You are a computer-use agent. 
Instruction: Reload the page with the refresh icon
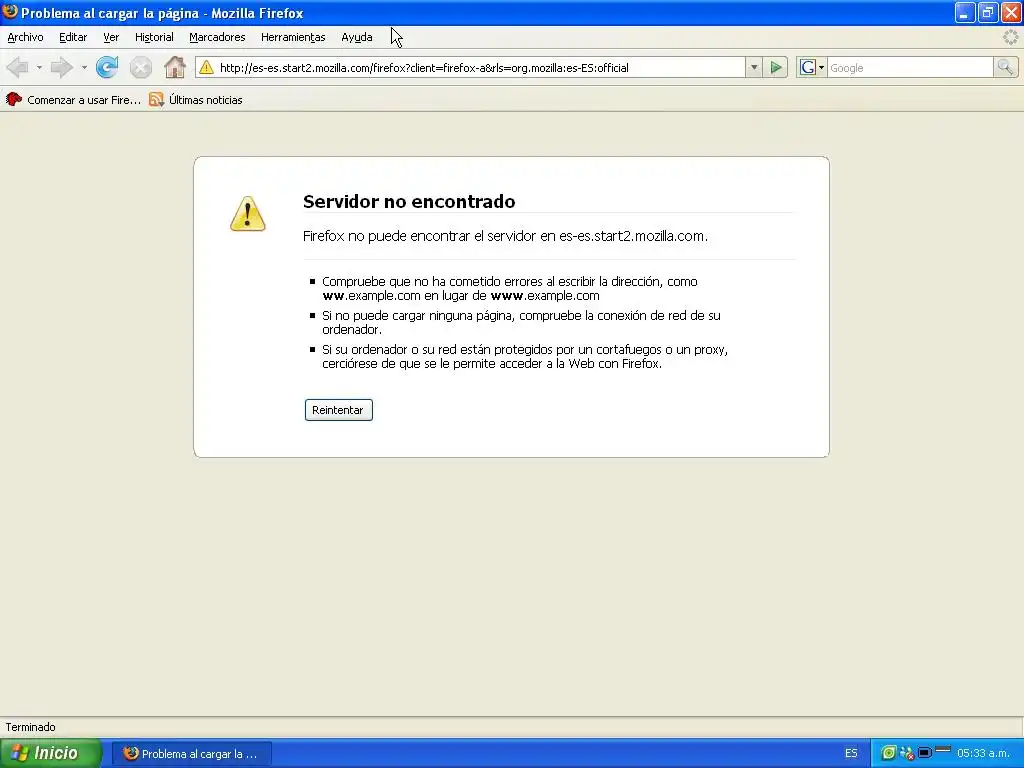pyautogui.click(x=107, y=67)
